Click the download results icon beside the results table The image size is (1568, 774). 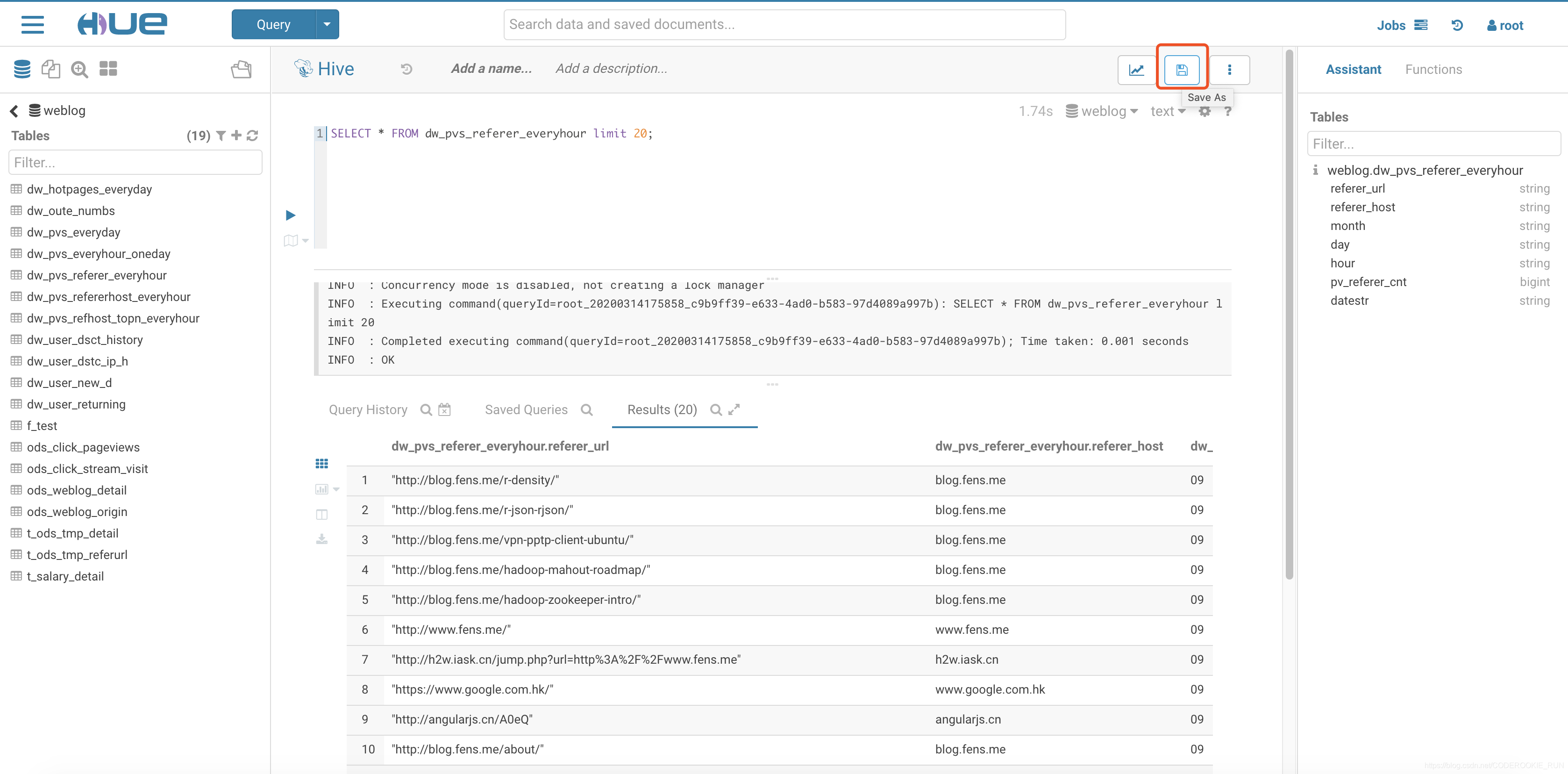click(x=321, y=539)
